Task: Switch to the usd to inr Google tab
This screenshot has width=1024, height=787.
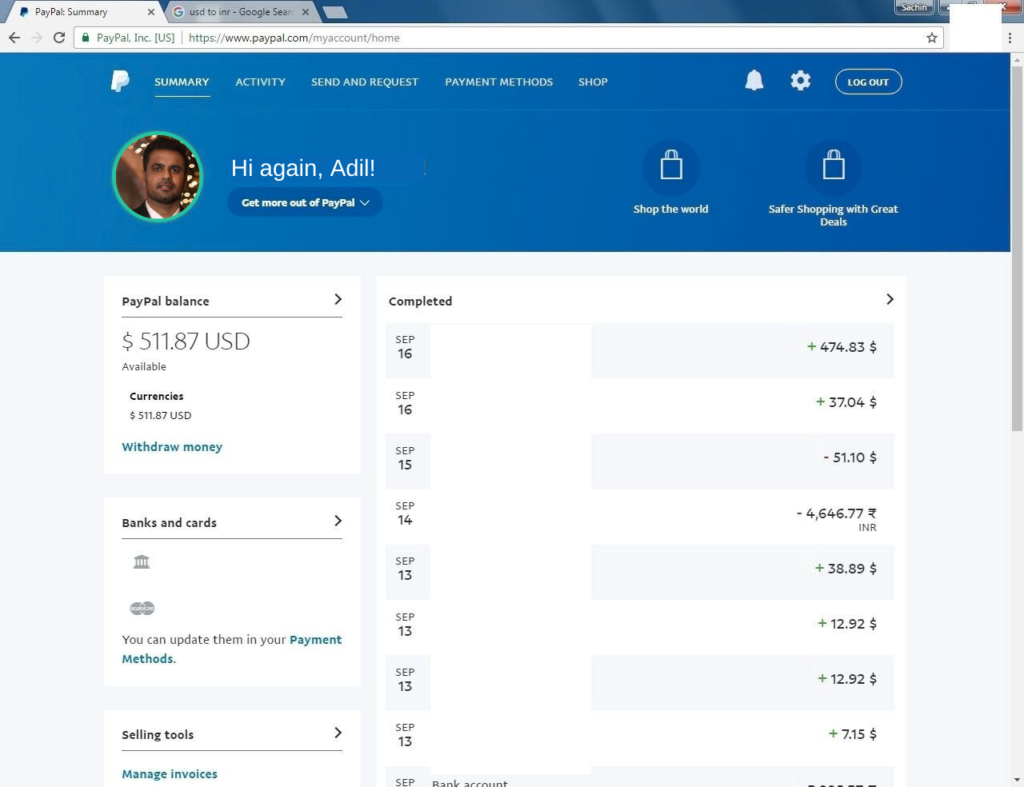Action: tap(238, 12)
